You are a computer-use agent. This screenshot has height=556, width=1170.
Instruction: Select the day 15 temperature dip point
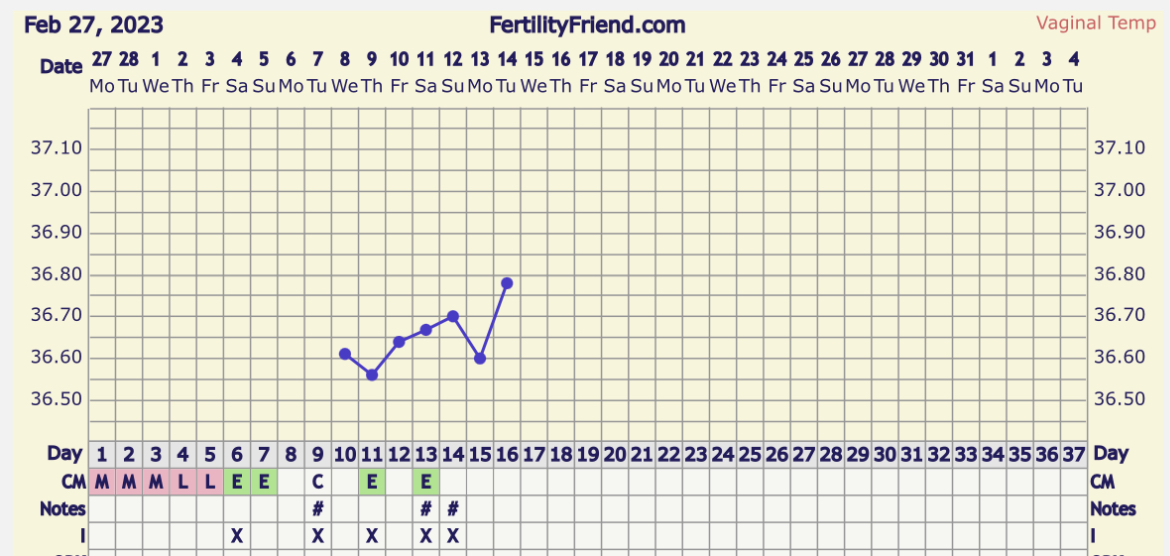[x=480, y=358]
